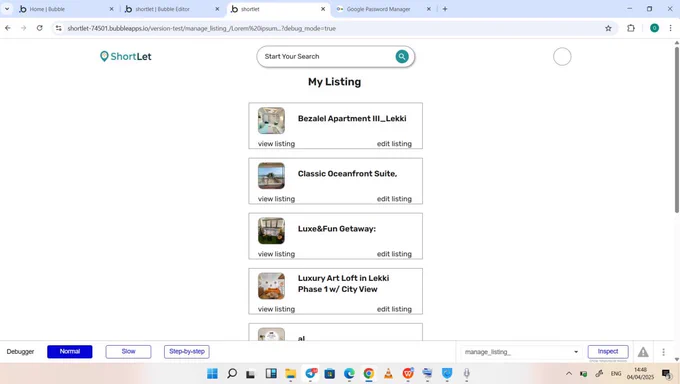Open VLC media player from taskbar
680x384 pixels.
point(388,373)
